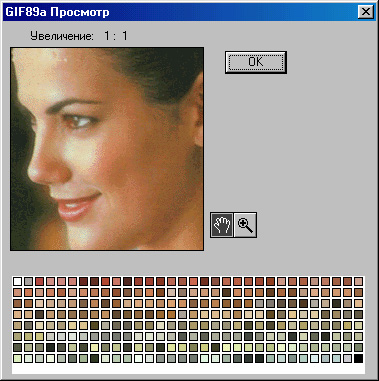Close the GIF89a Просмотр dialog
Screen dimensions: 379x381
pos(366,12)
